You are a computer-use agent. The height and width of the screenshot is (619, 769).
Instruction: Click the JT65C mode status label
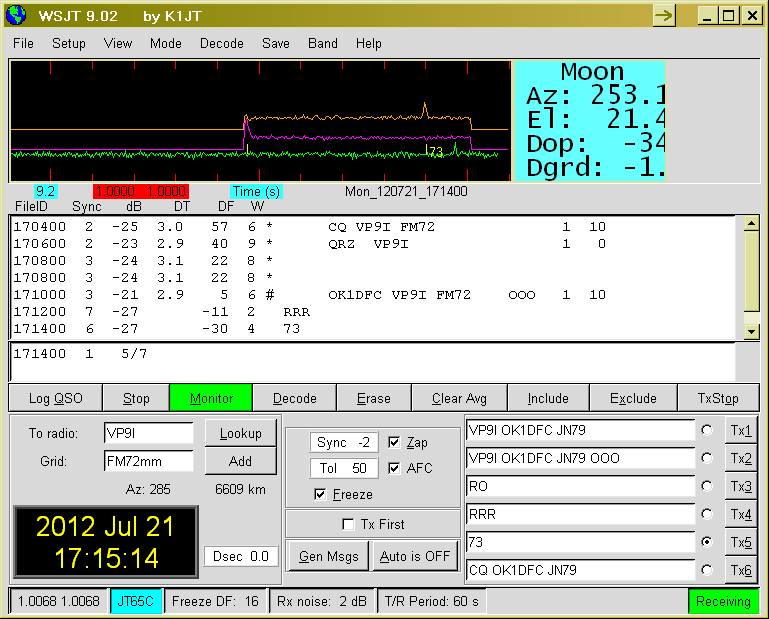pyautogui.click(x=136, y=601)
